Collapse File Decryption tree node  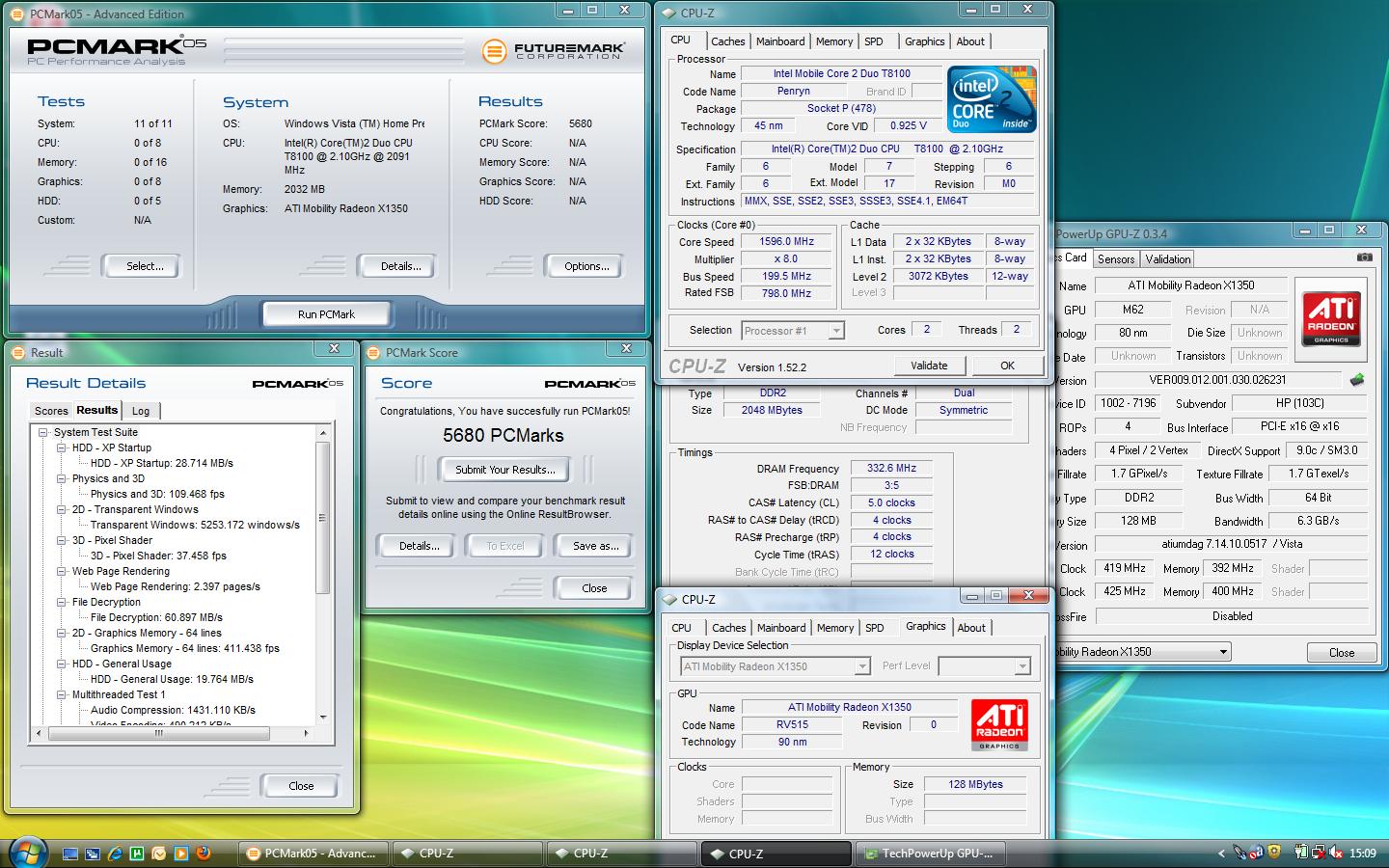pos(62,602)
